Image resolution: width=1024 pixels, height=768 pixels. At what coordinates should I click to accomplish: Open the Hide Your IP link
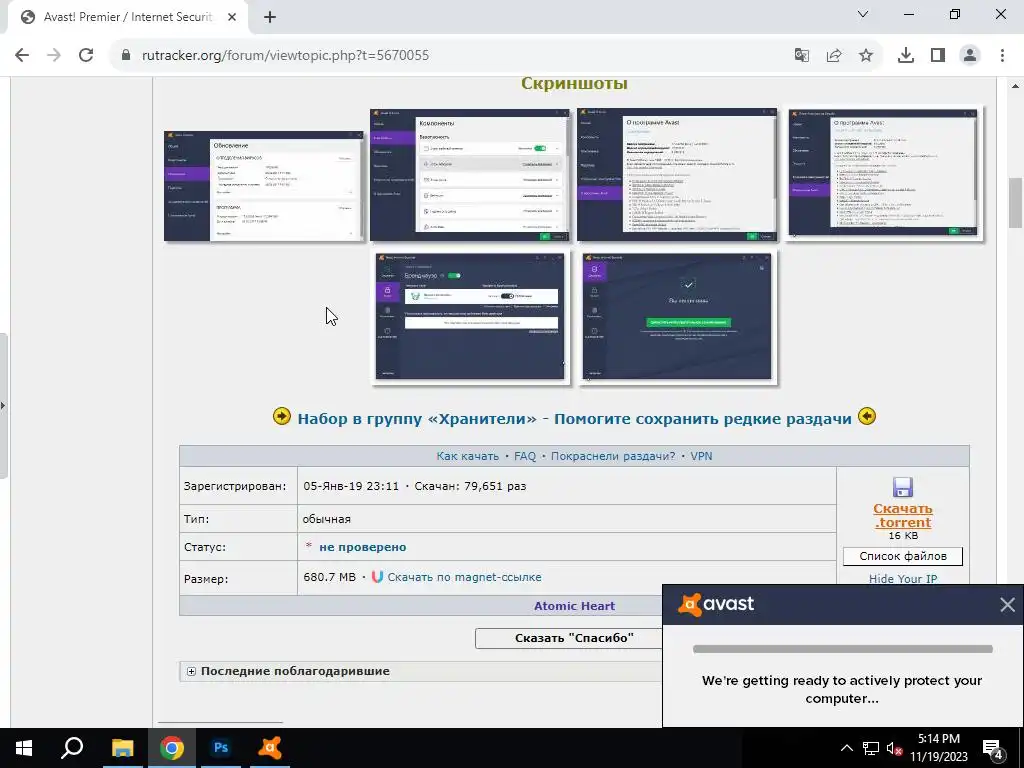pyautogui.click(x=903, y=579)
